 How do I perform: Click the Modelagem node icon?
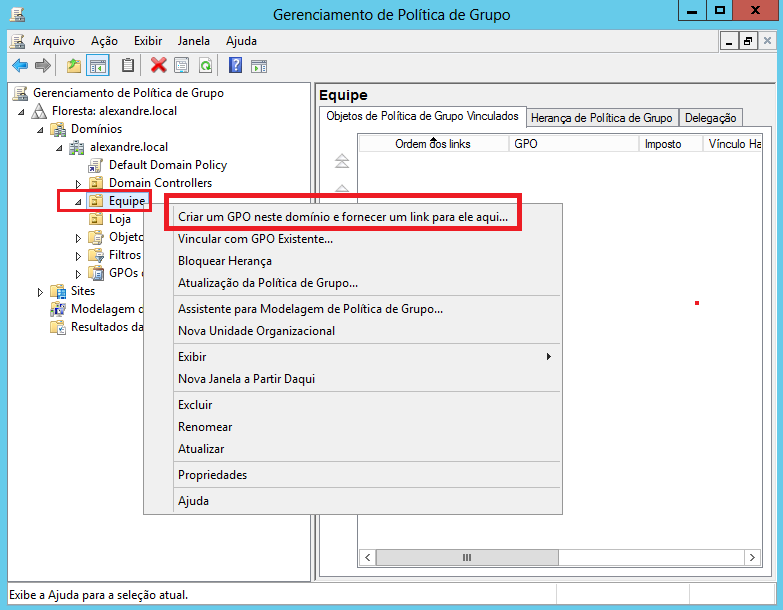[x=58, y=309]
